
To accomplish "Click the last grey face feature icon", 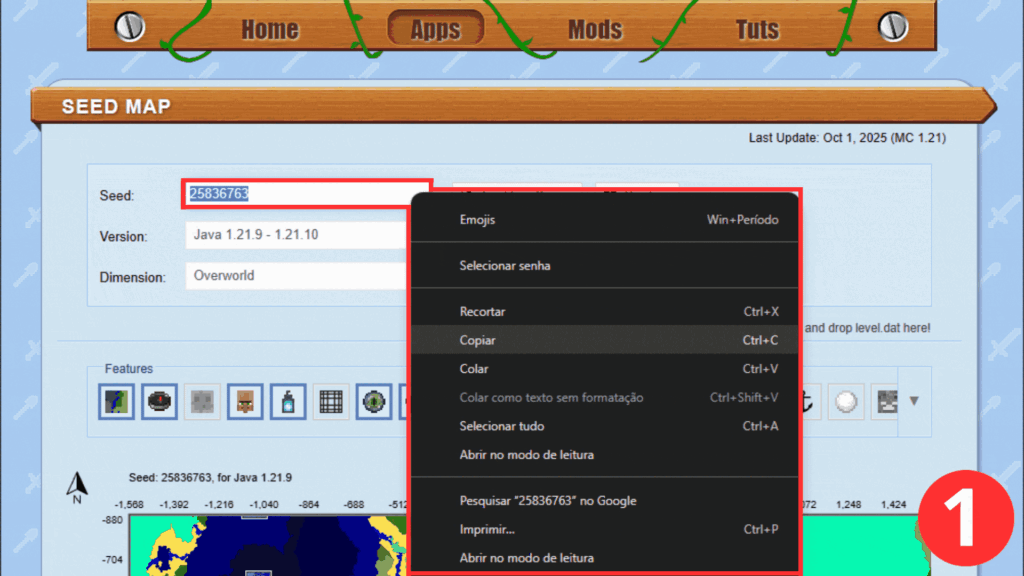I will tap(884, 402).
